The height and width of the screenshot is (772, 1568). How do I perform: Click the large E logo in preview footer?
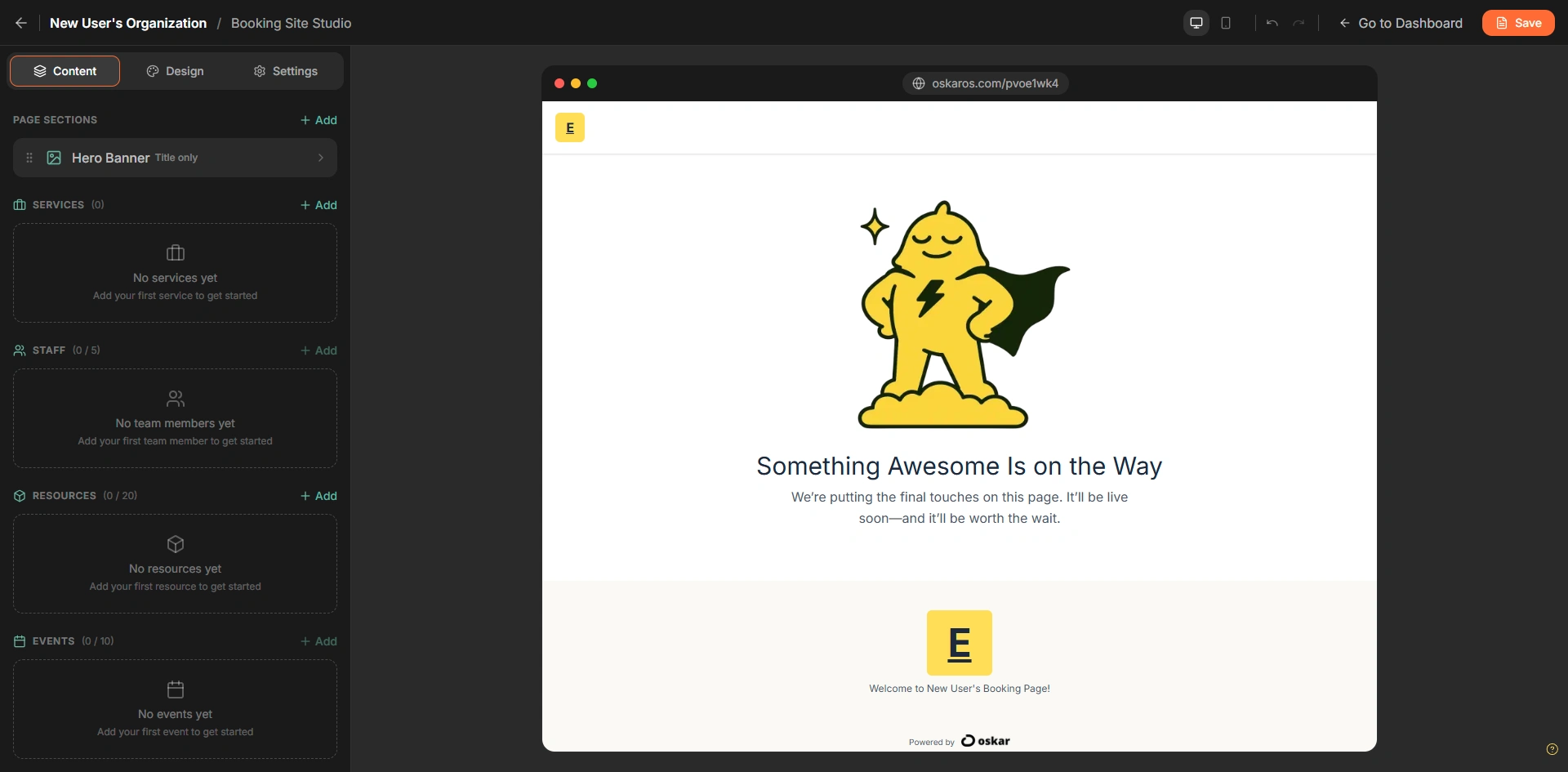960,643
